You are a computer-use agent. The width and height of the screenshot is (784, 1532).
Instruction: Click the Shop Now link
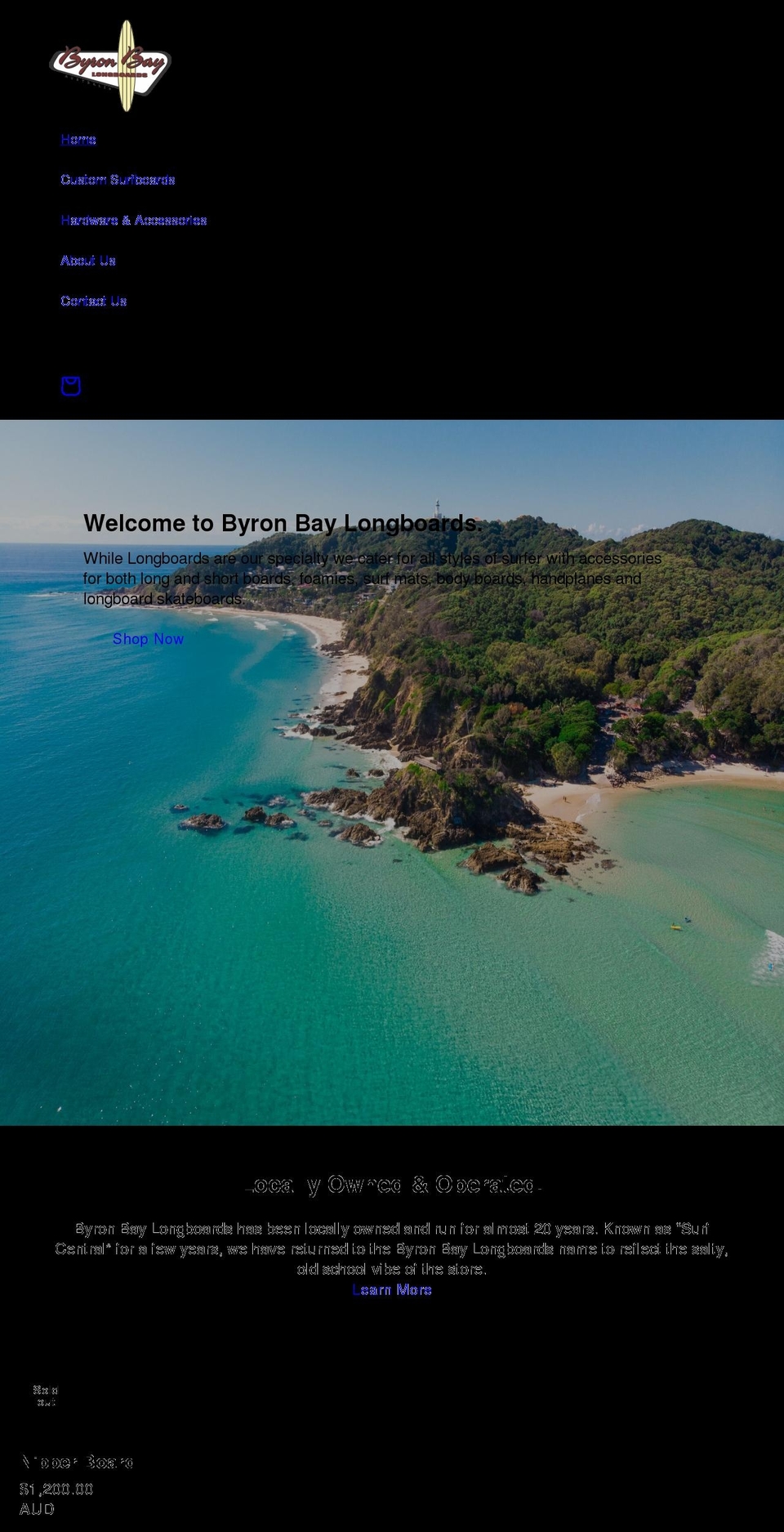click(x=148, y=639)
